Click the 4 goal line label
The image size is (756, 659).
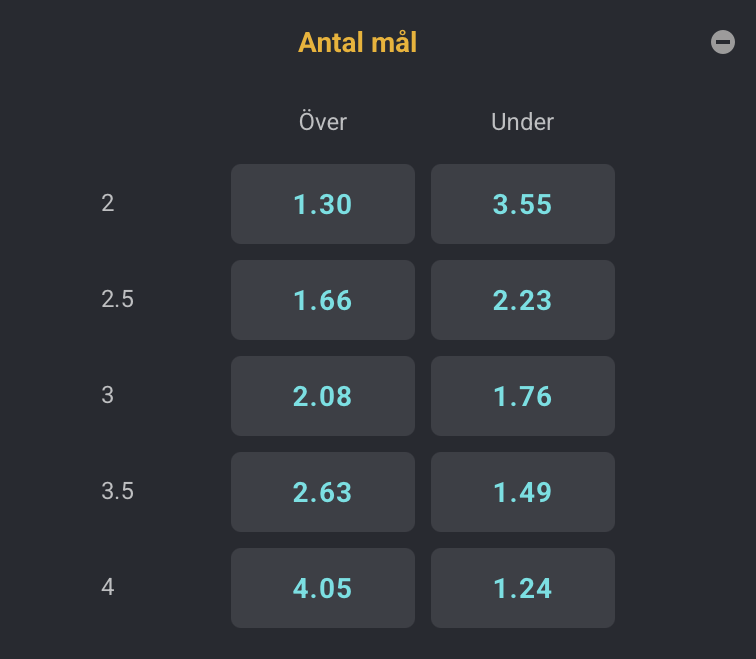click(108, 587)
